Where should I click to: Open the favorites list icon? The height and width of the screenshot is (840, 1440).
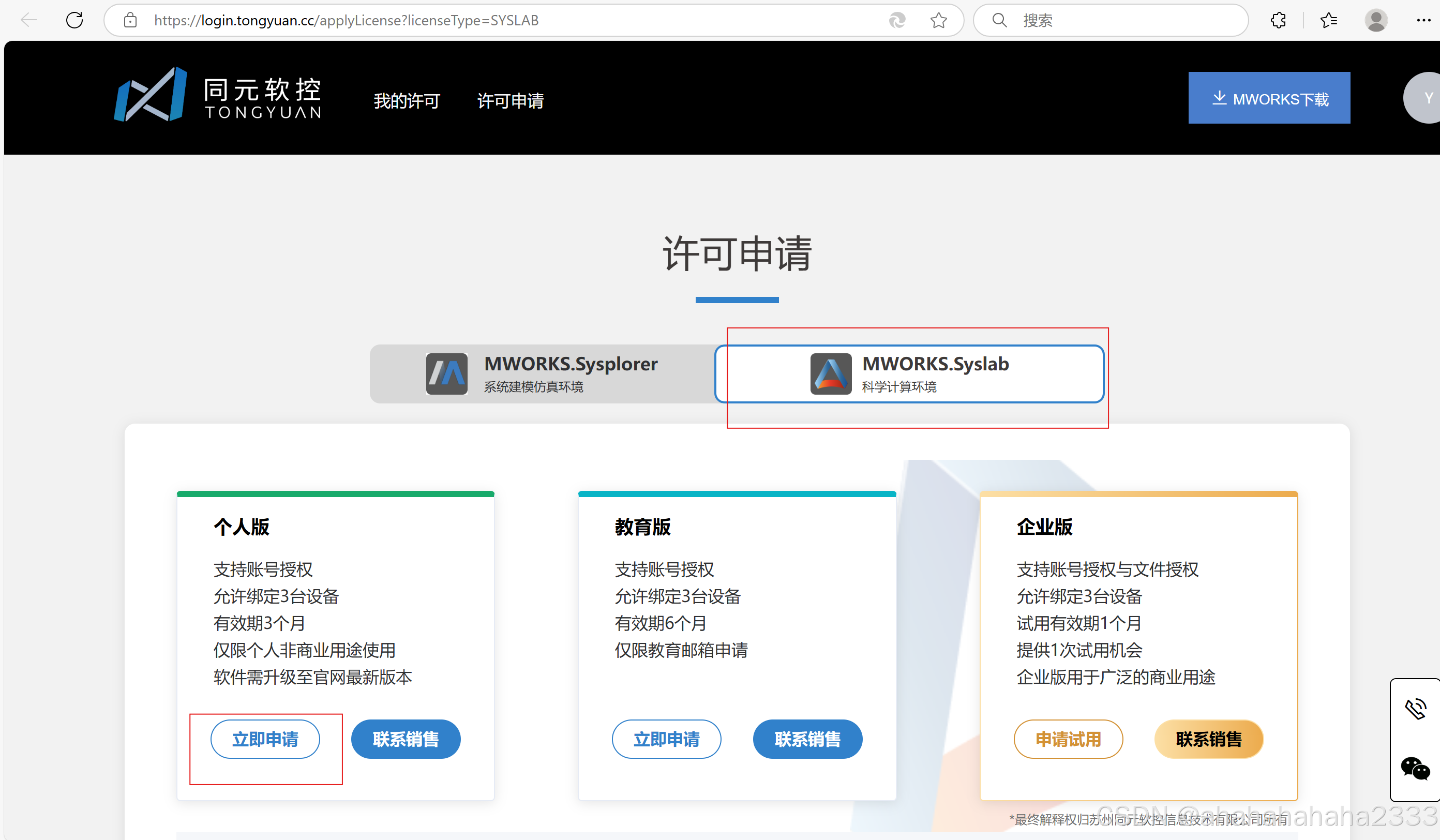pos(1329,21)
